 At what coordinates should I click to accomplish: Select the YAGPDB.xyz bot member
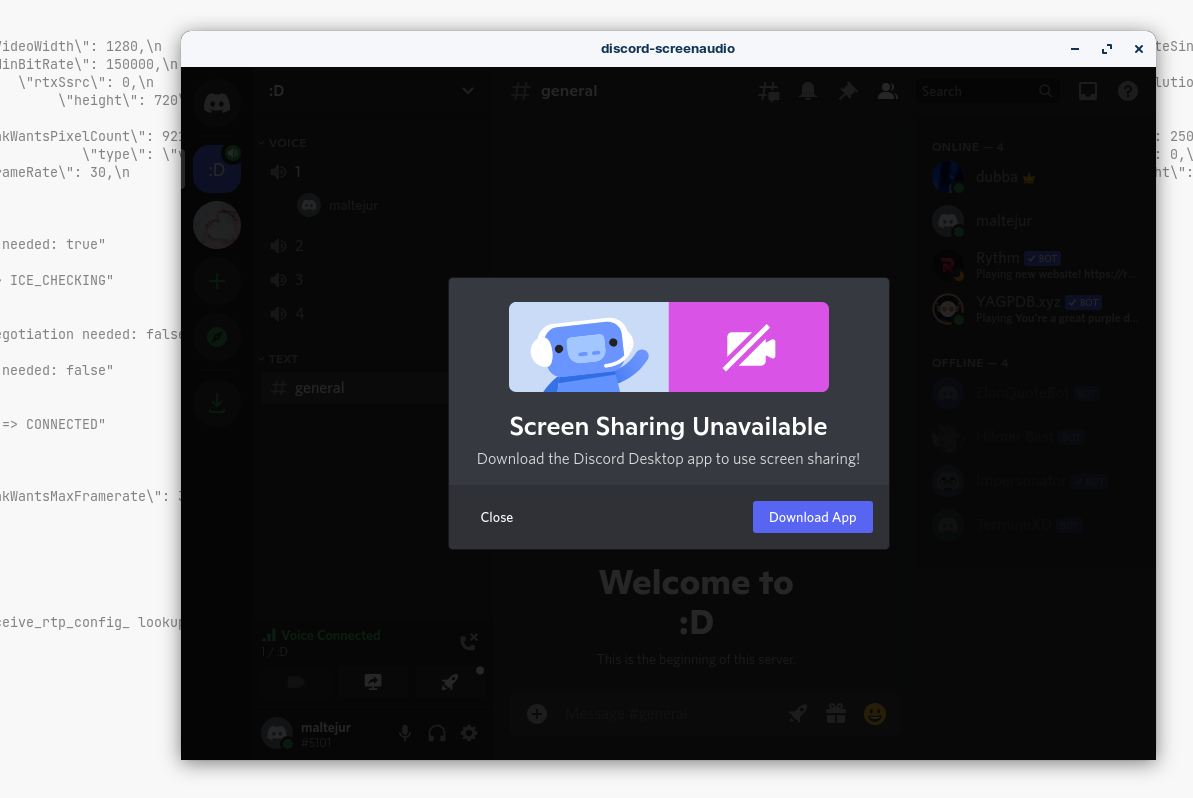(1036, 310)
